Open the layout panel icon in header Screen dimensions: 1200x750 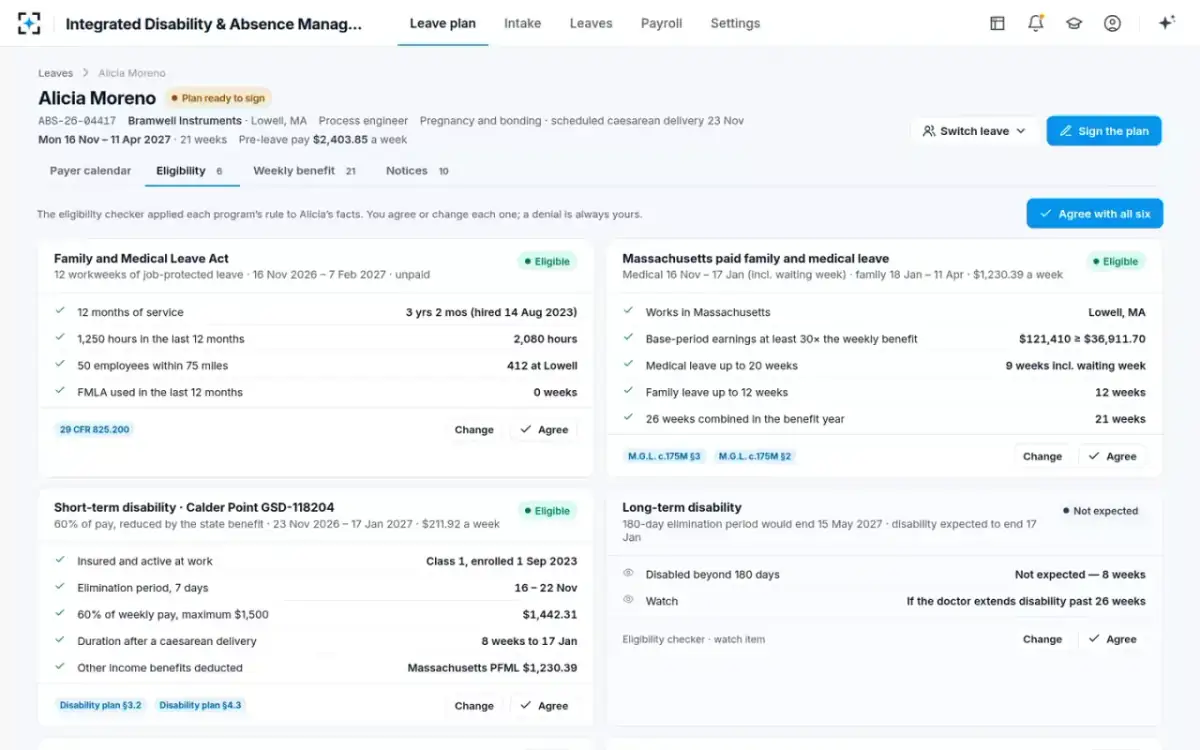click(x=997, y=23)
